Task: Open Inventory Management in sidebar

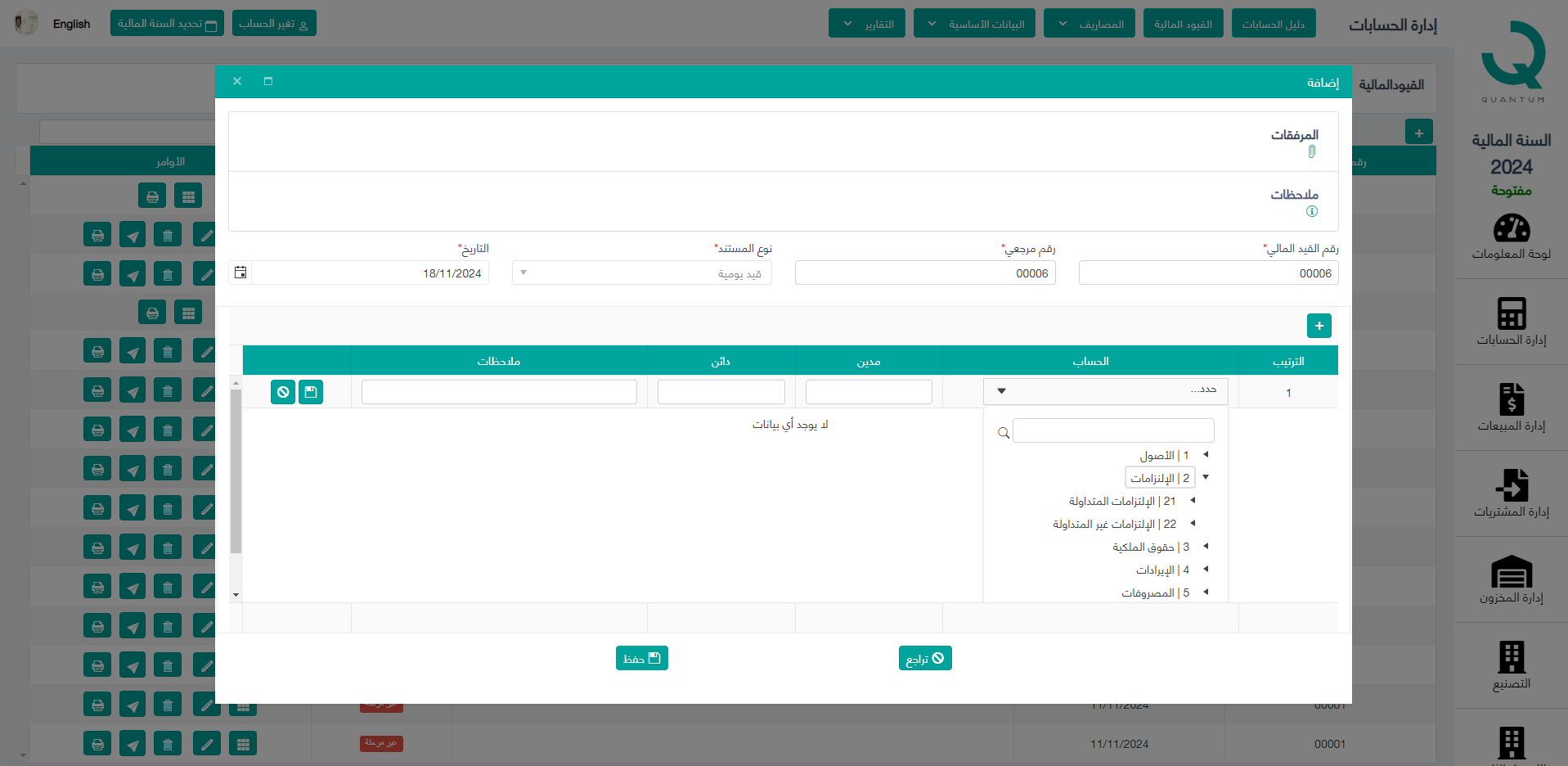Action: tap(1511, 579)
